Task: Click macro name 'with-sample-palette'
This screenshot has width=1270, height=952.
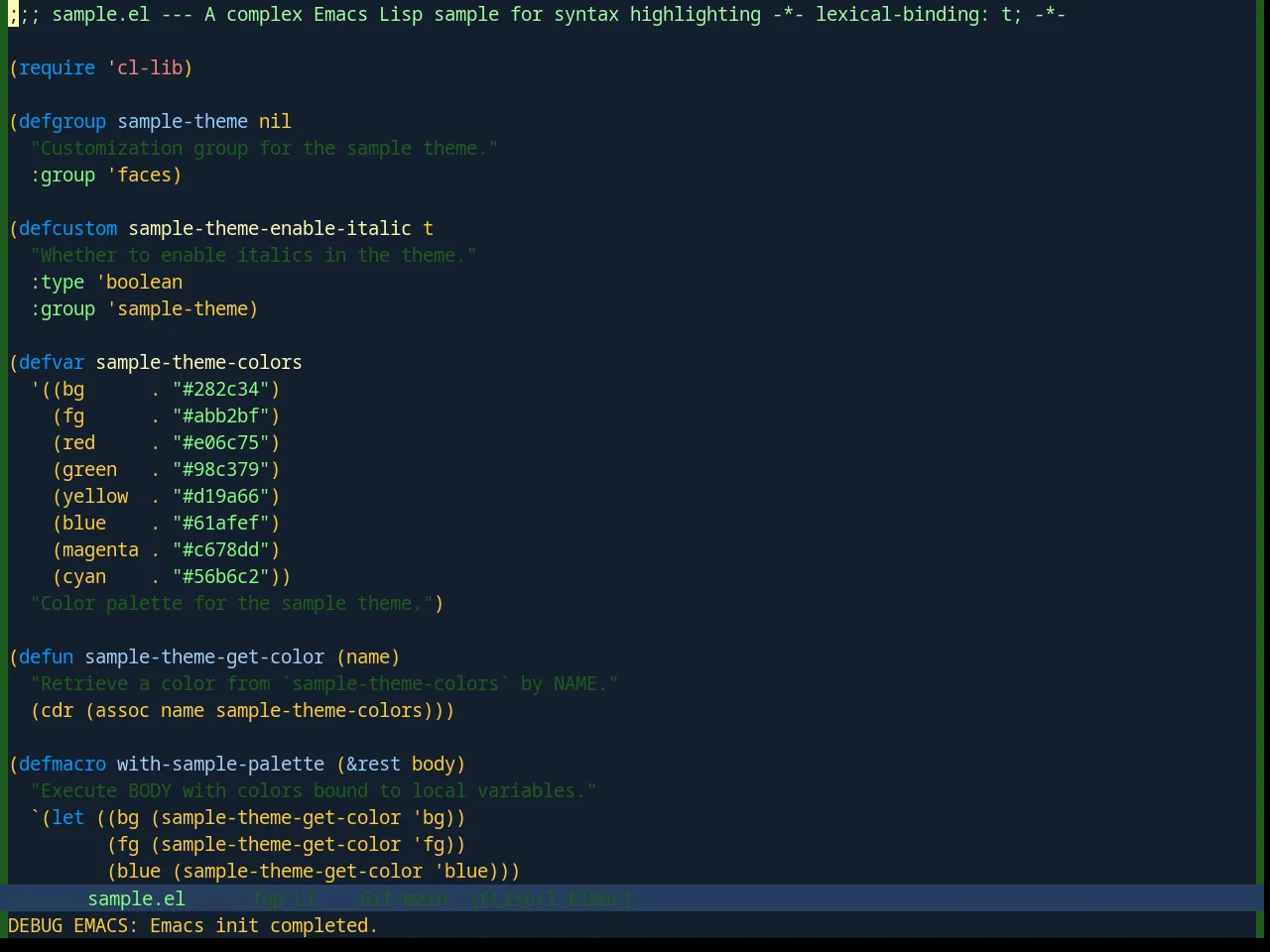Action: pyautogui.click(x=221, y=764)
